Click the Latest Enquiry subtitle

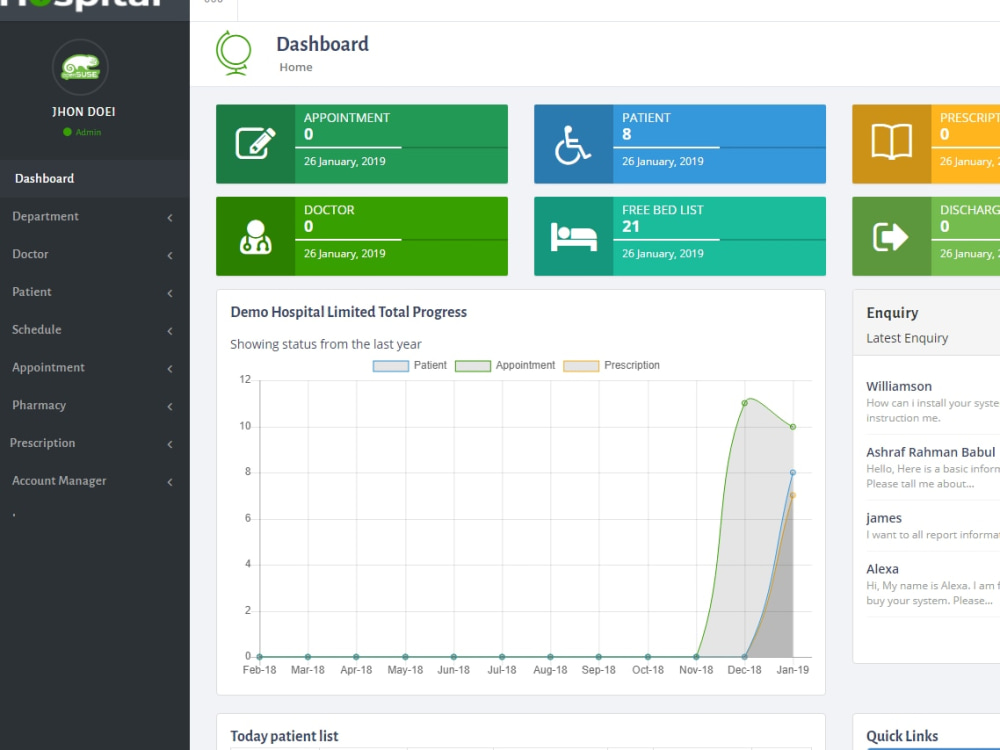[907, 338]
